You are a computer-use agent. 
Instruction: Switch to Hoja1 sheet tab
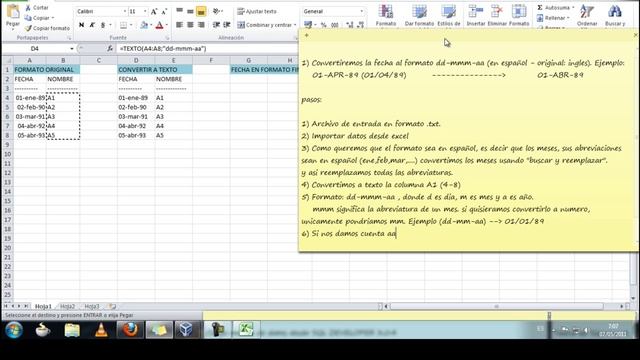pos(43,306)
